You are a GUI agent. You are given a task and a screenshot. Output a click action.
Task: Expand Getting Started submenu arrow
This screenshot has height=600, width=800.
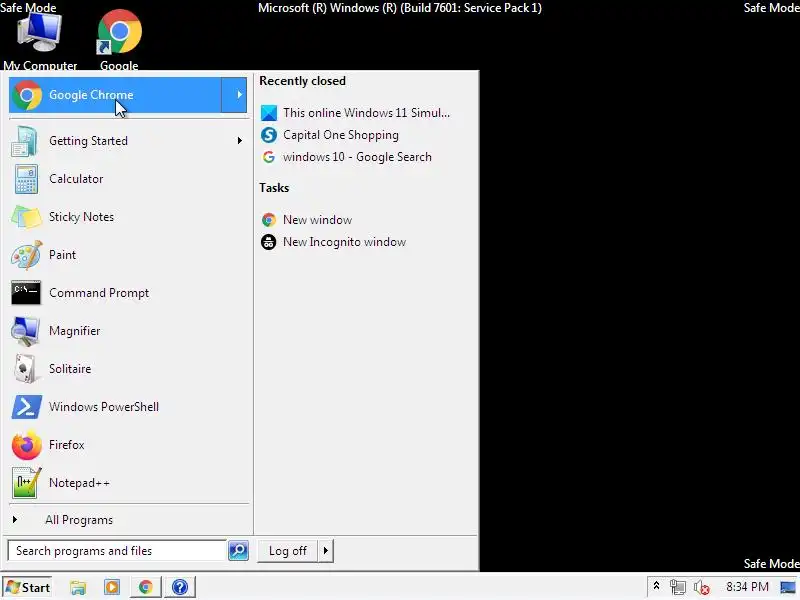(x=239, y=141)
